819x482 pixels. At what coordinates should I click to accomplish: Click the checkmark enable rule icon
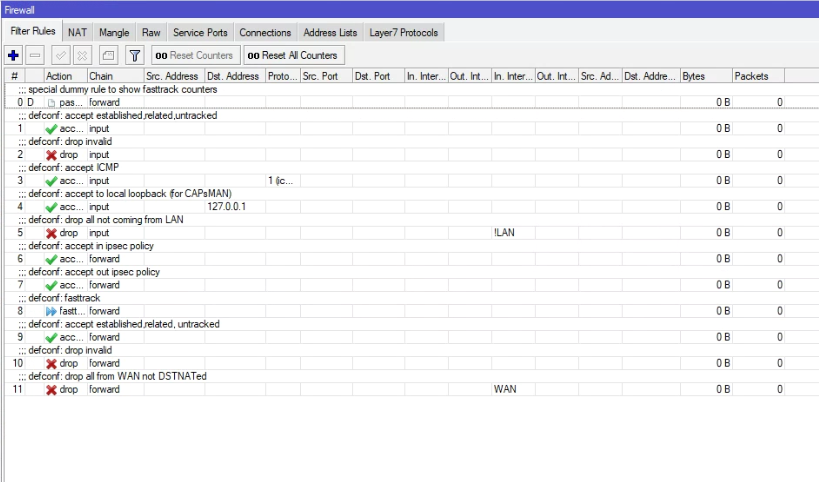tap(61, 55)
